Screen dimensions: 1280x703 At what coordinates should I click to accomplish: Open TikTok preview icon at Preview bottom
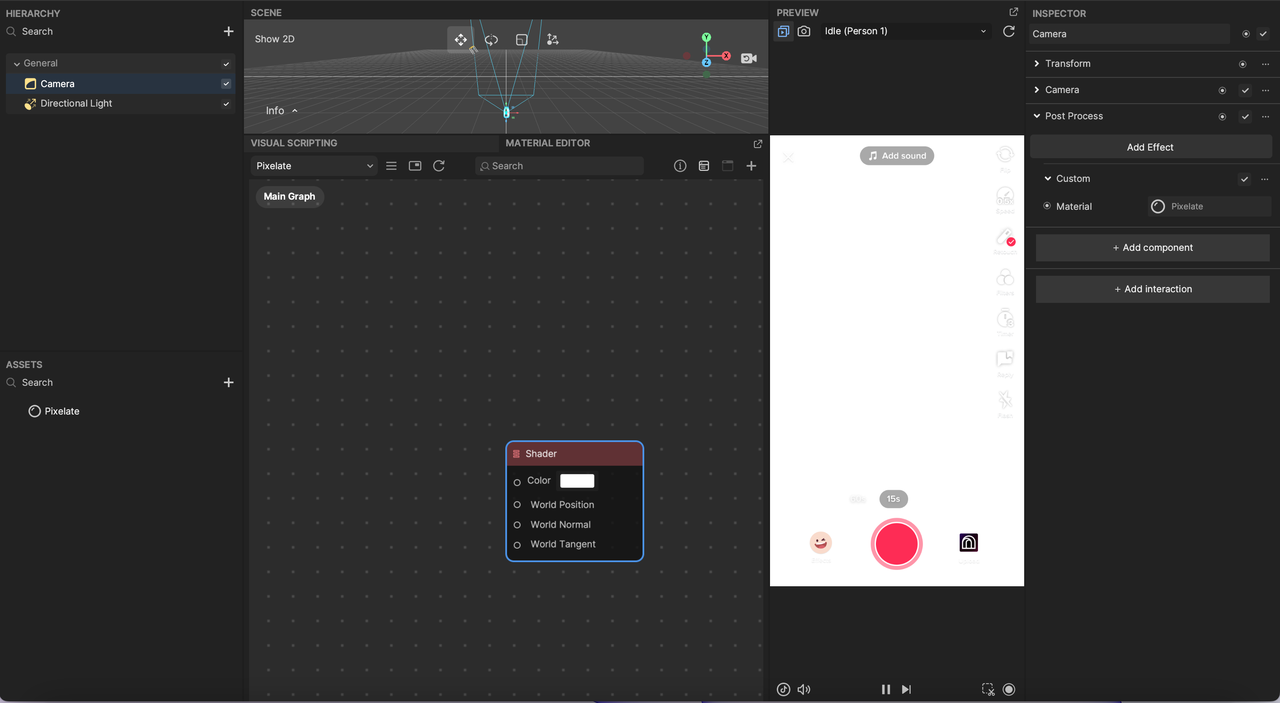pos(783,689)
